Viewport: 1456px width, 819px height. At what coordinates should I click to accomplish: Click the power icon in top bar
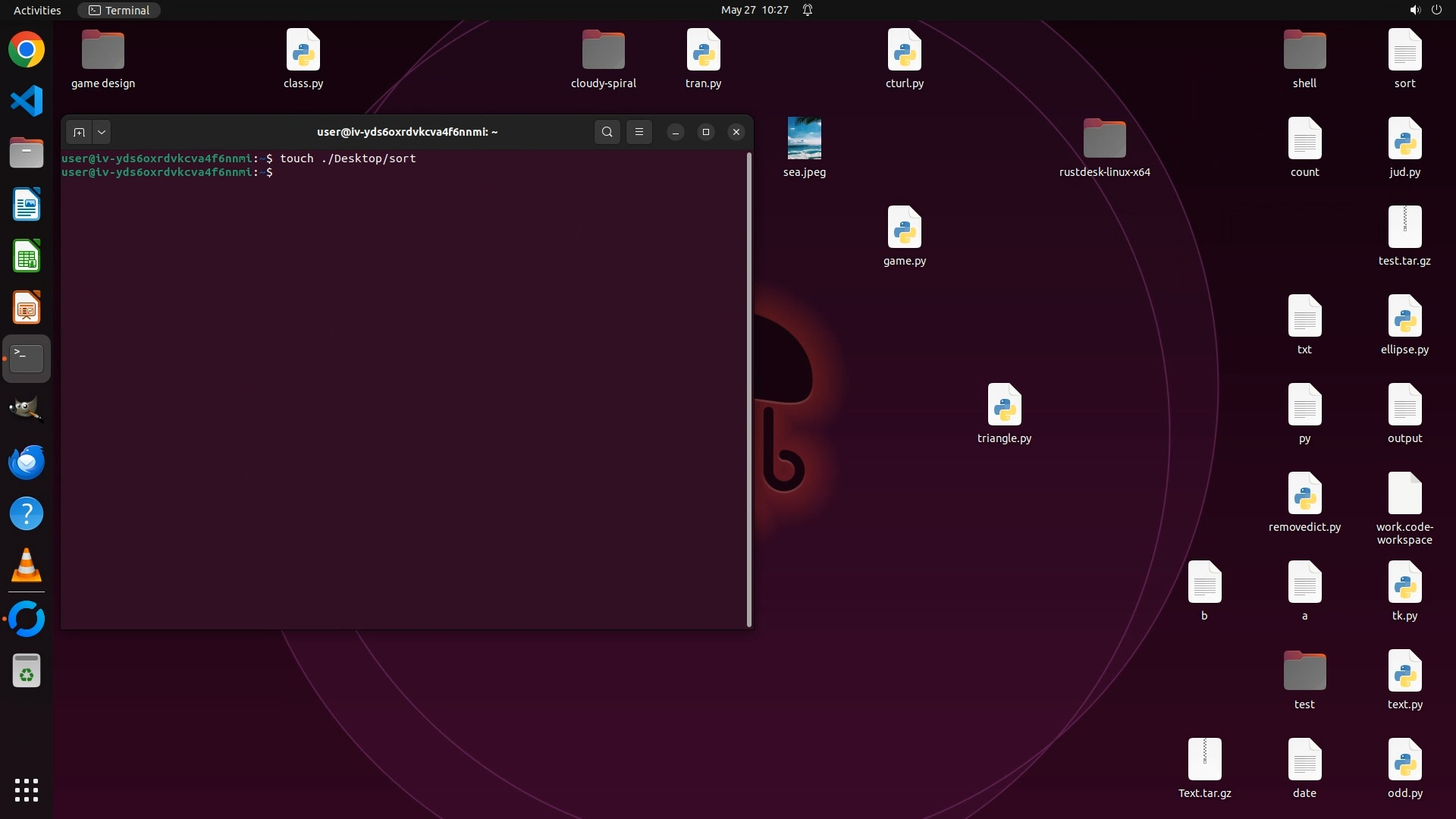(x=1436, y=10)
